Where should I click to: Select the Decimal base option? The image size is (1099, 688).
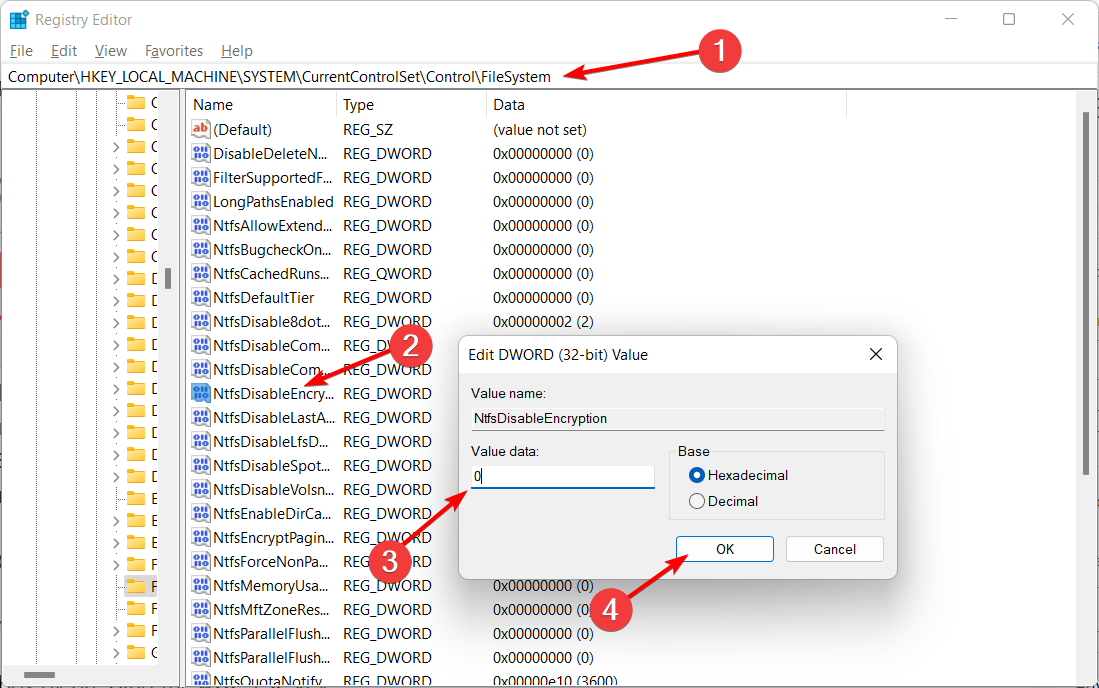click(x=723, y=501)
